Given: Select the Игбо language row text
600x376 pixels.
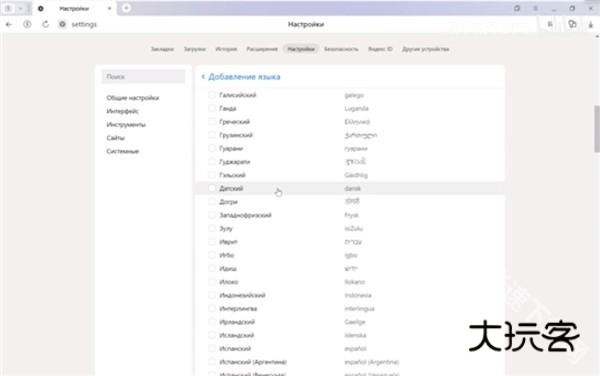Looking at the screenshot, I should pos(227,255).
